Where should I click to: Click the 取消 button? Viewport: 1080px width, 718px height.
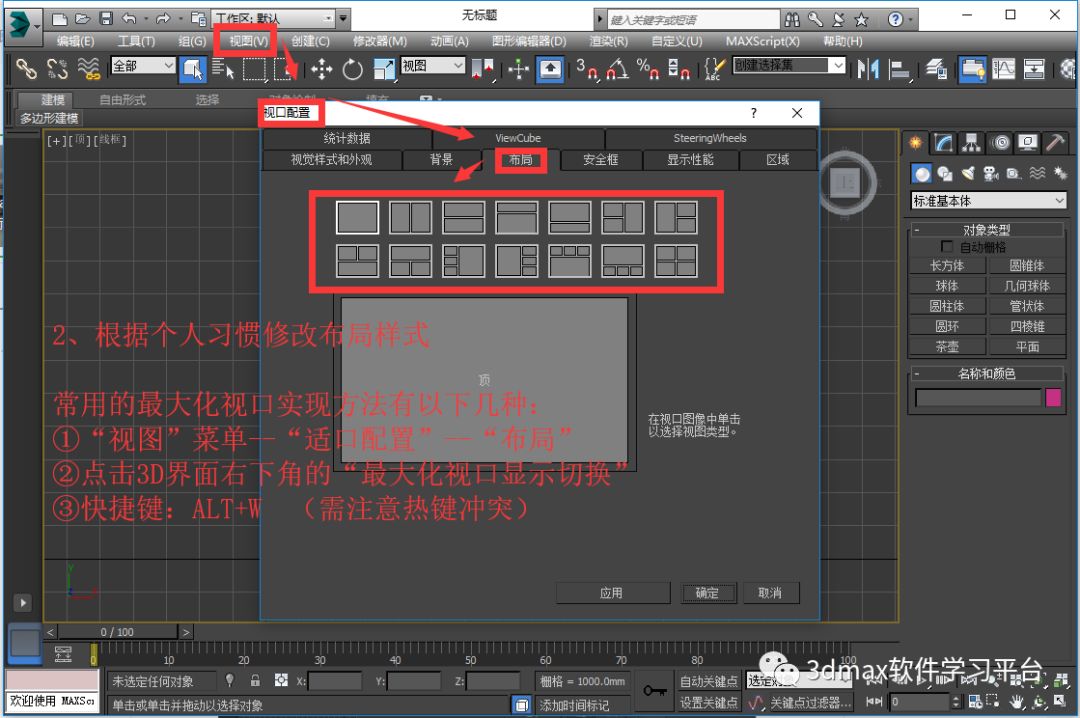click(x=770, y=593)
